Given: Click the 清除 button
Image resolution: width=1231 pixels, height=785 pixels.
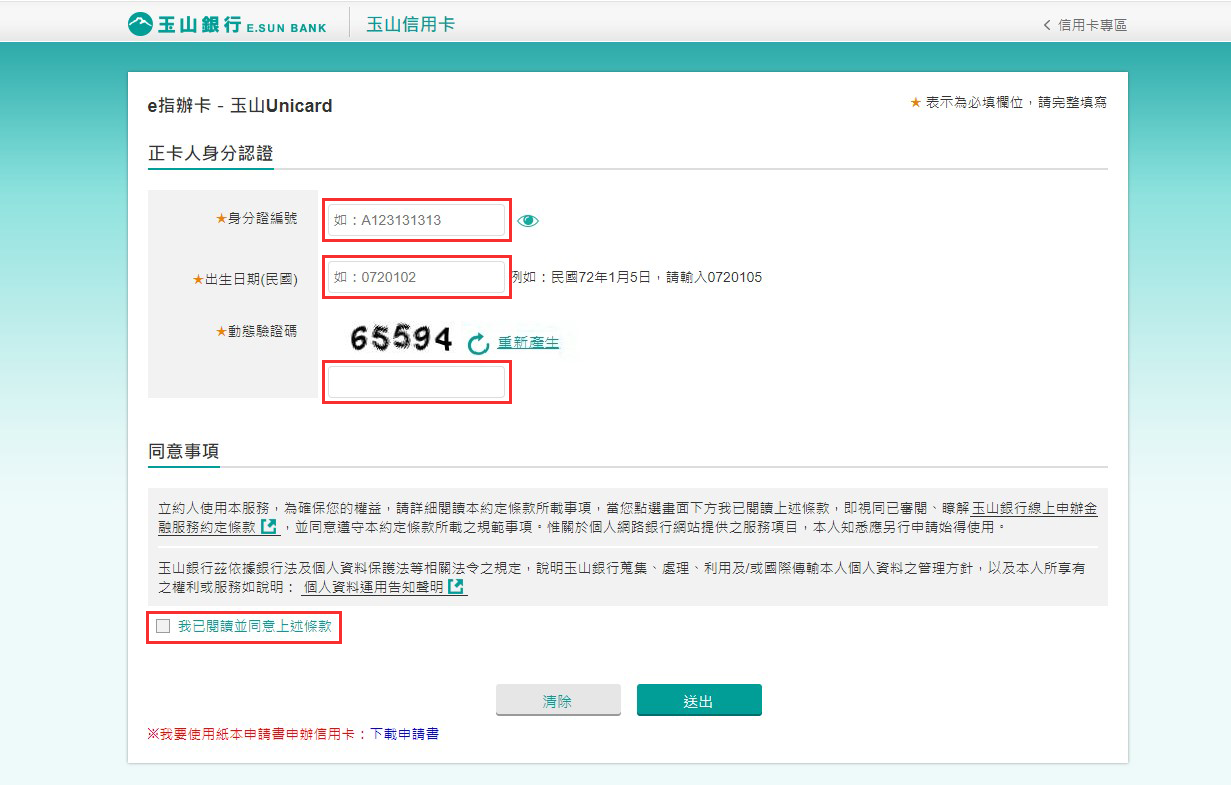Looking at the screenshot, I should click(x=558, y=701).
